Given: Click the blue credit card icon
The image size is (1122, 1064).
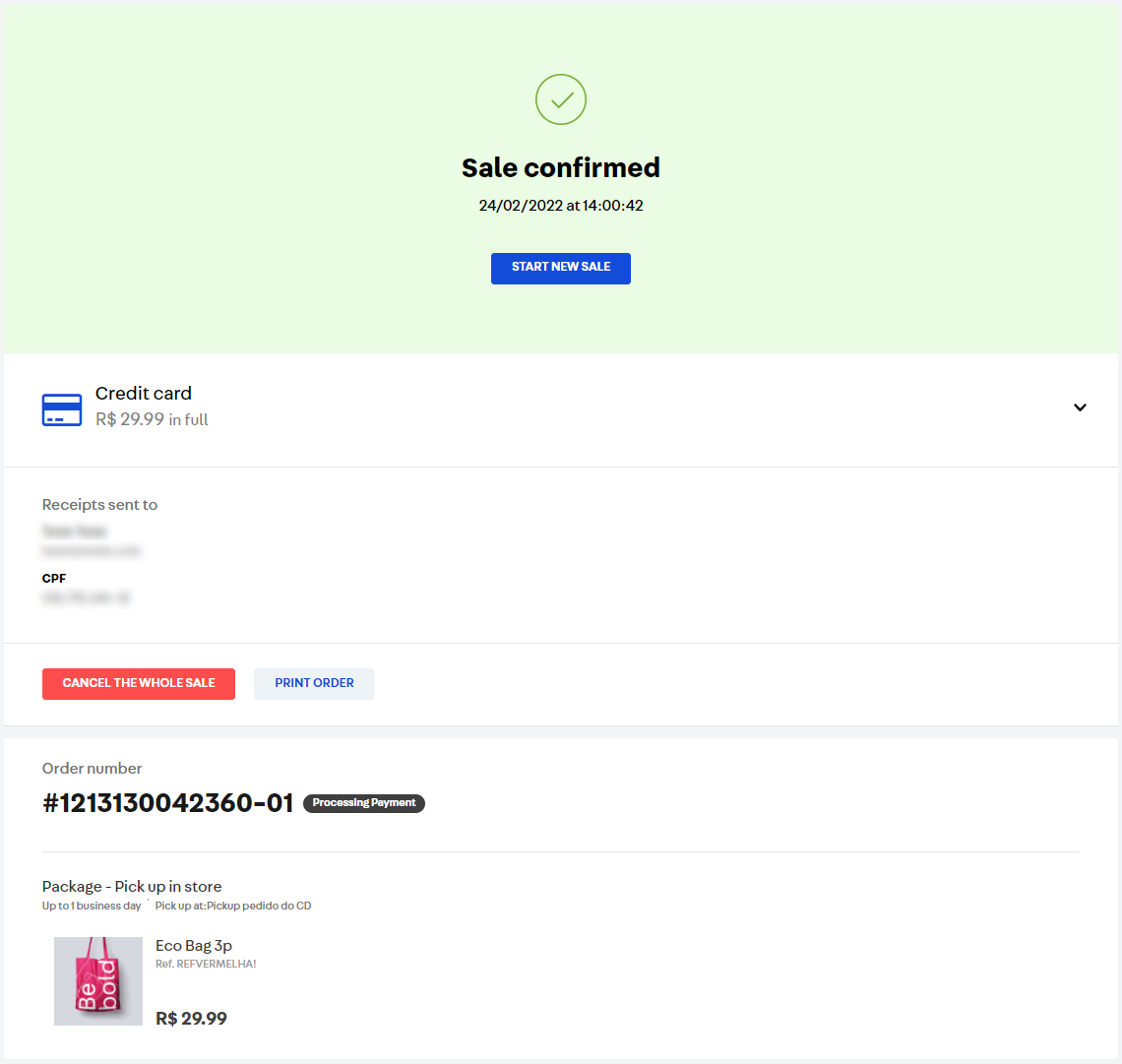Looking at the screenshot, I should (62, 409).
